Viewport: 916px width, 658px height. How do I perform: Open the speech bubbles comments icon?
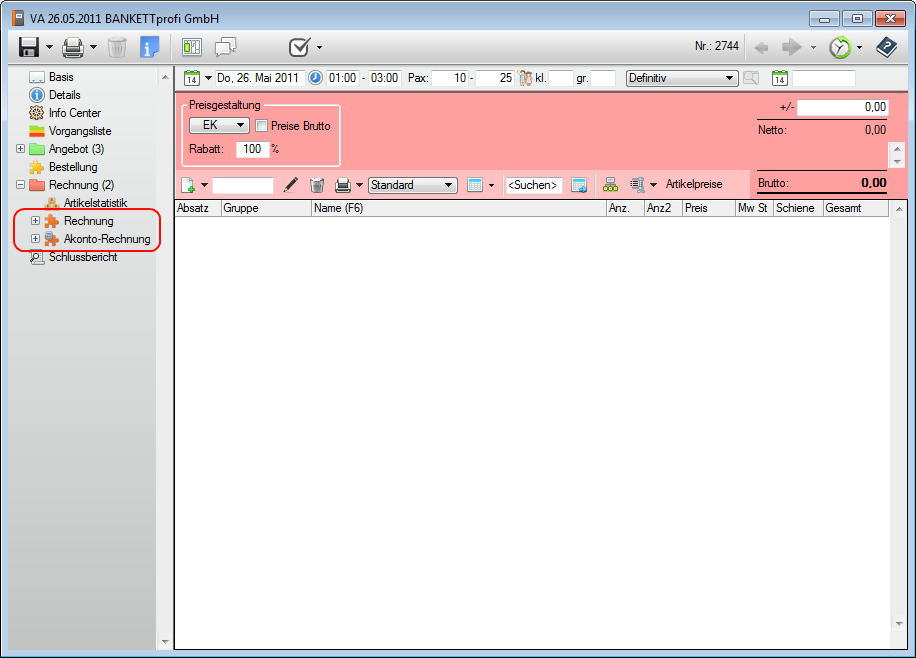(x=226, y=47)
